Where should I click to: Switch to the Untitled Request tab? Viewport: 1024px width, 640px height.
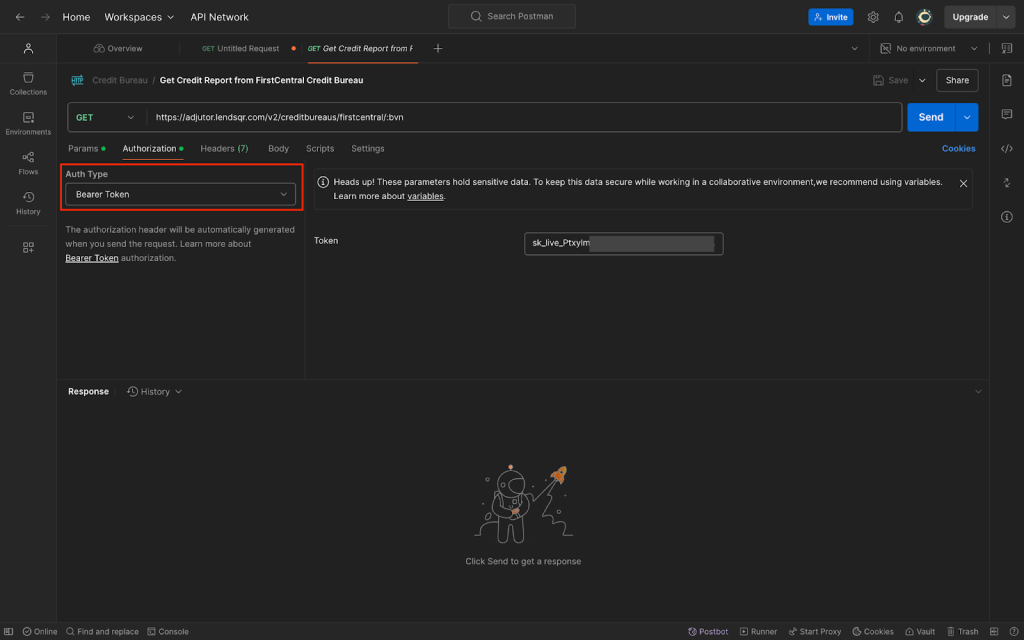coord(240,48)
